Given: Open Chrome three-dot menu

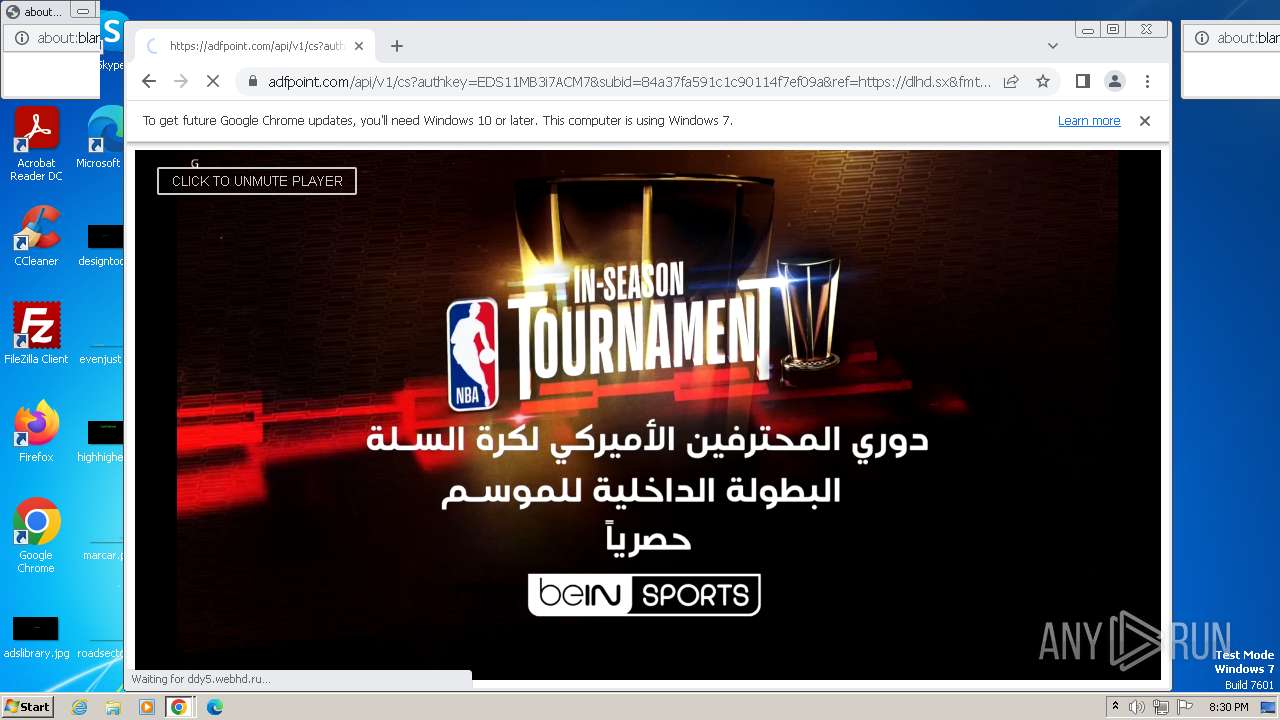Looking at the screenshot, I should click(x=1147, y=81).
